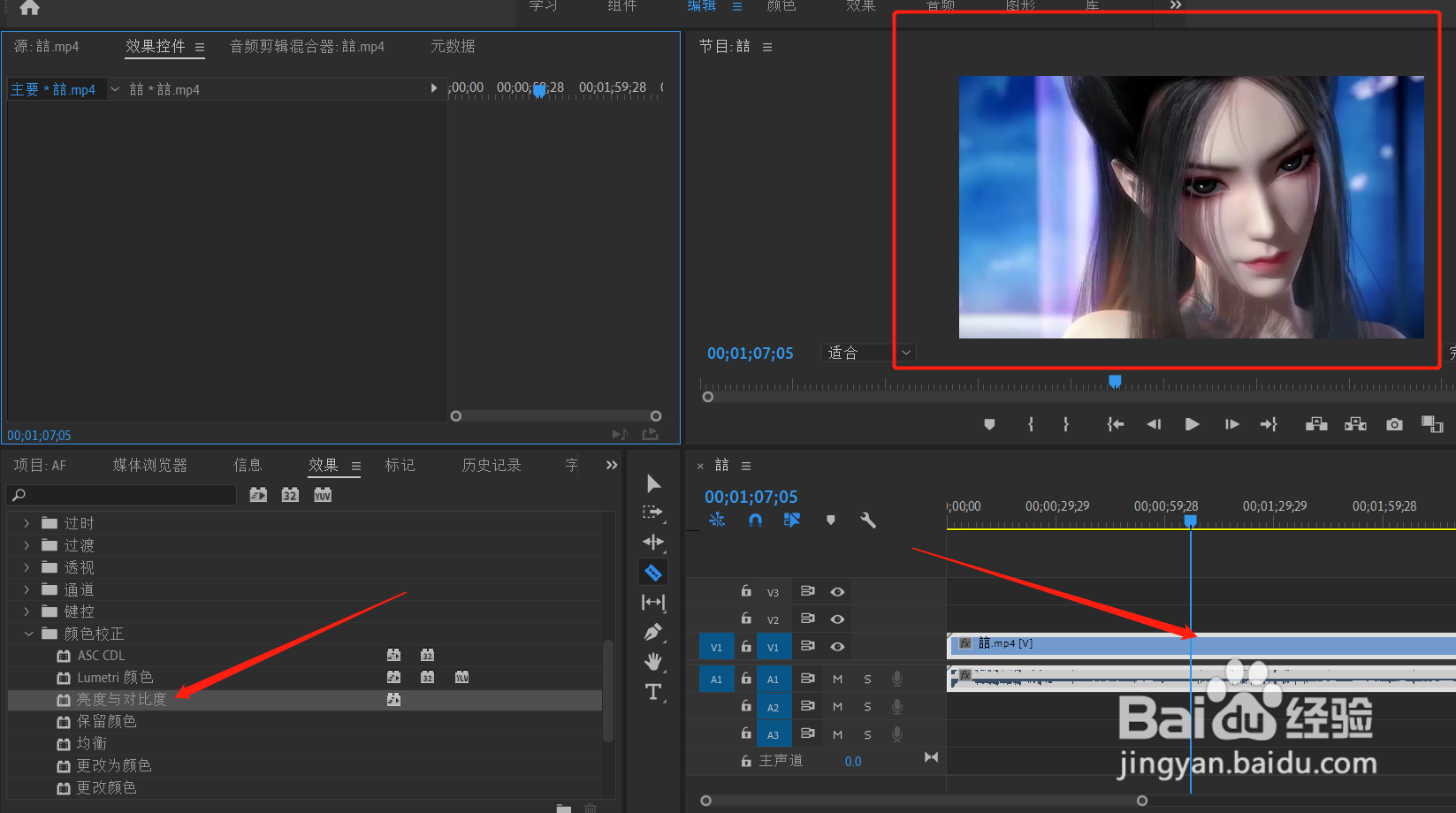Open the comparison view button
Viewport: 1456px width, 813px height.
click(1432, 425)
